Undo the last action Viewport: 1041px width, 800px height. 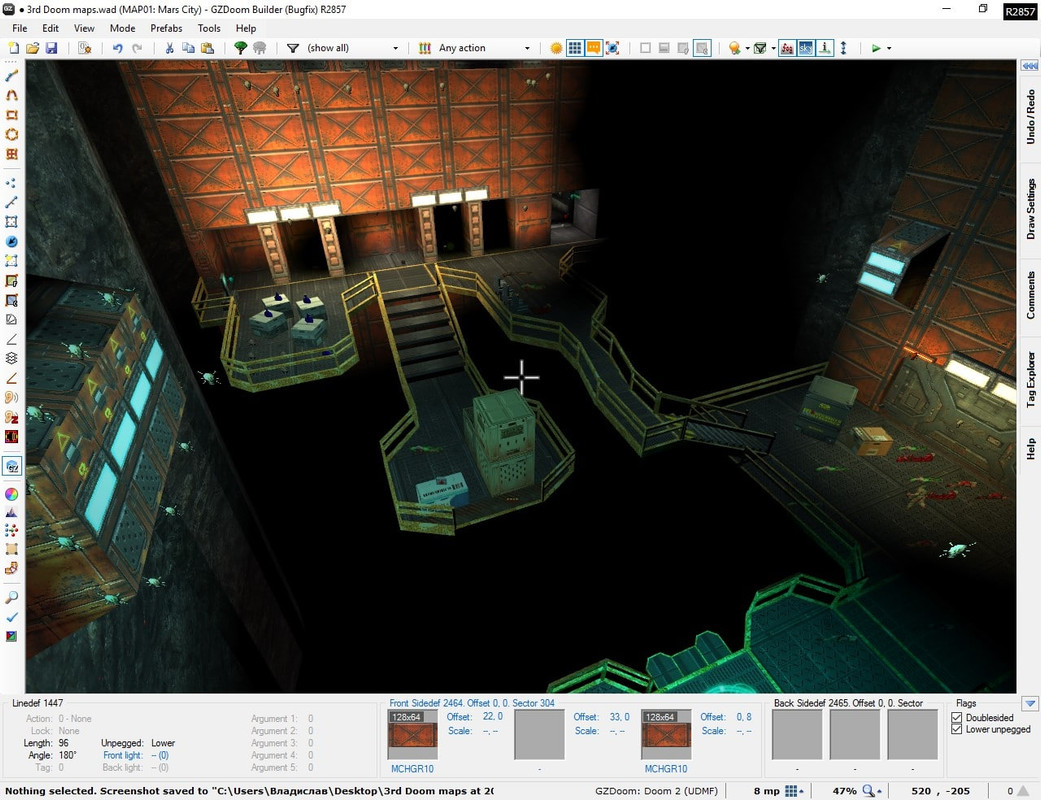point(118,48)
